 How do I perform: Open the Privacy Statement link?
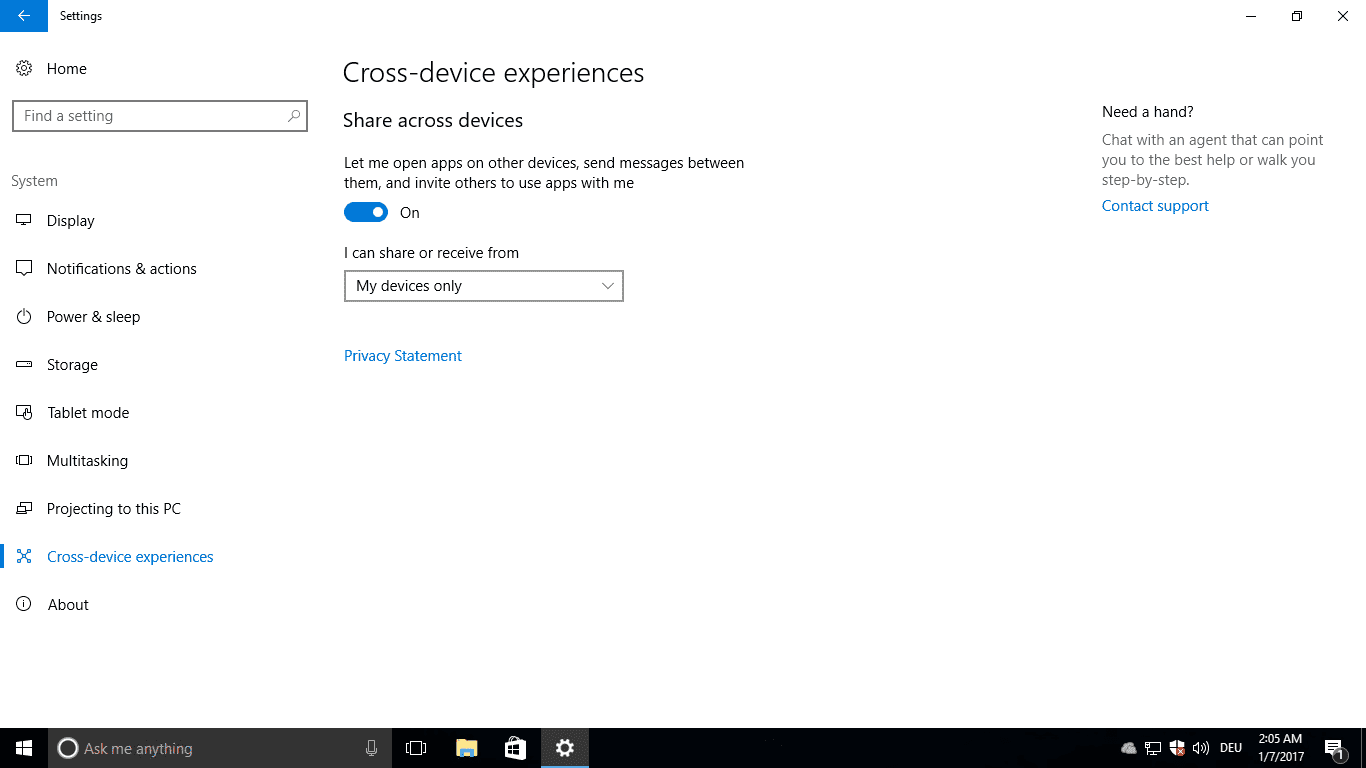click(402, 356)
